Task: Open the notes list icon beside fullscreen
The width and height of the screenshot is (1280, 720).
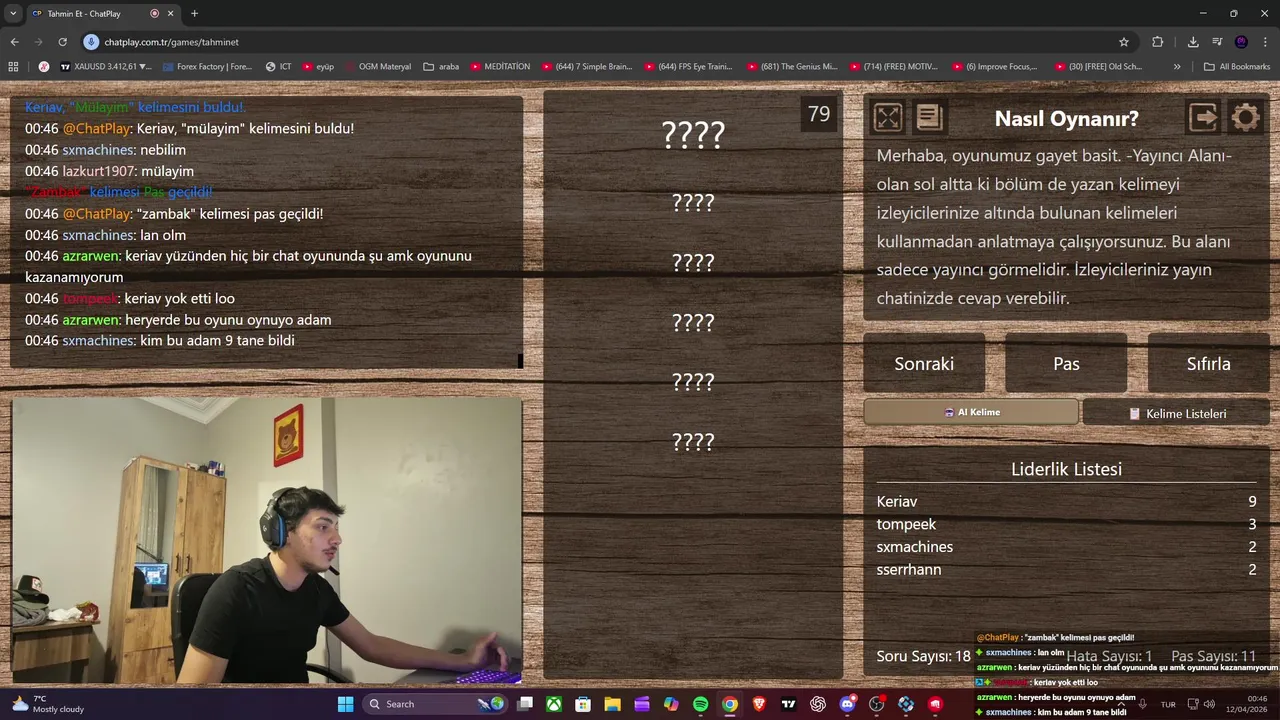Action: point(929,118)
